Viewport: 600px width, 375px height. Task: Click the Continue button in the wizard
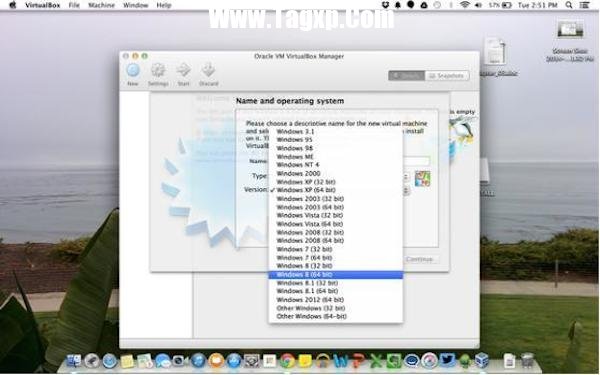pyautogui.click(x=420, y=259)
